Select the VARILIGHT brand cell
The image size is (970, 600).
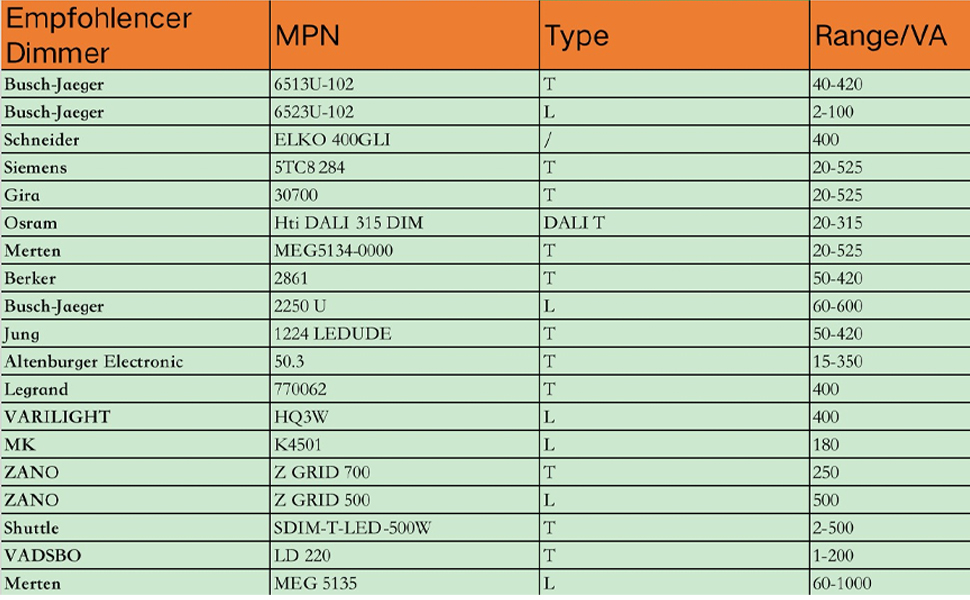point(135,417)
